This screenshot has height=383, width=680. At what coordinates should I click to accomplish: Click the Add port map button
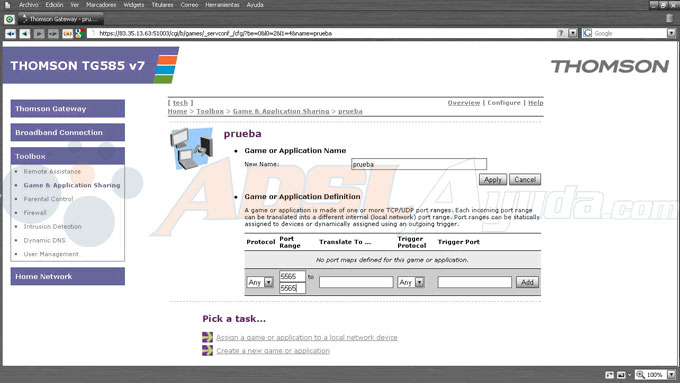[x=527, y=282]
